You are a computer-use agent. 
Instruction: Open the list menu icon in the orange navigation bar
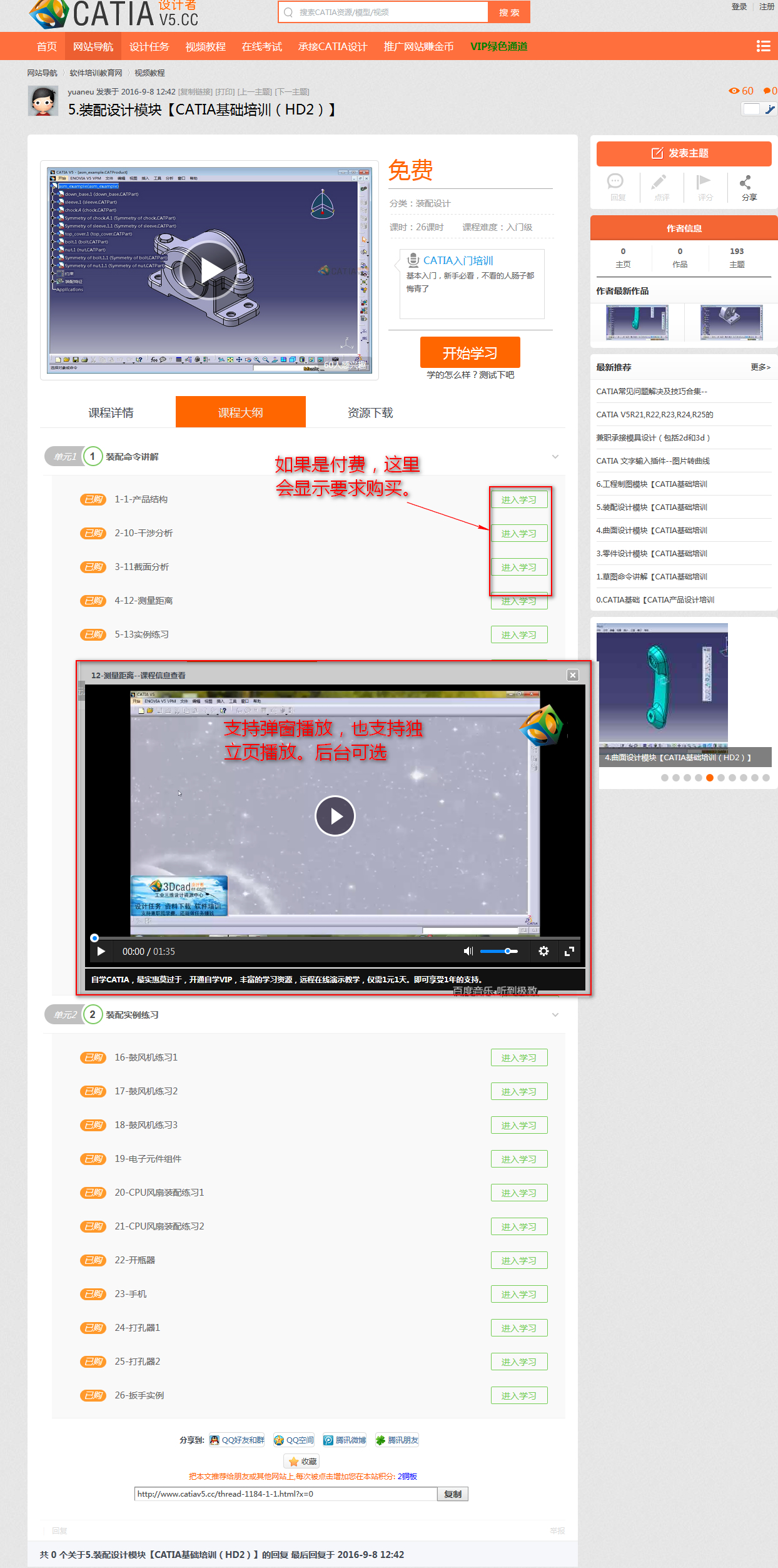point(763,46)
